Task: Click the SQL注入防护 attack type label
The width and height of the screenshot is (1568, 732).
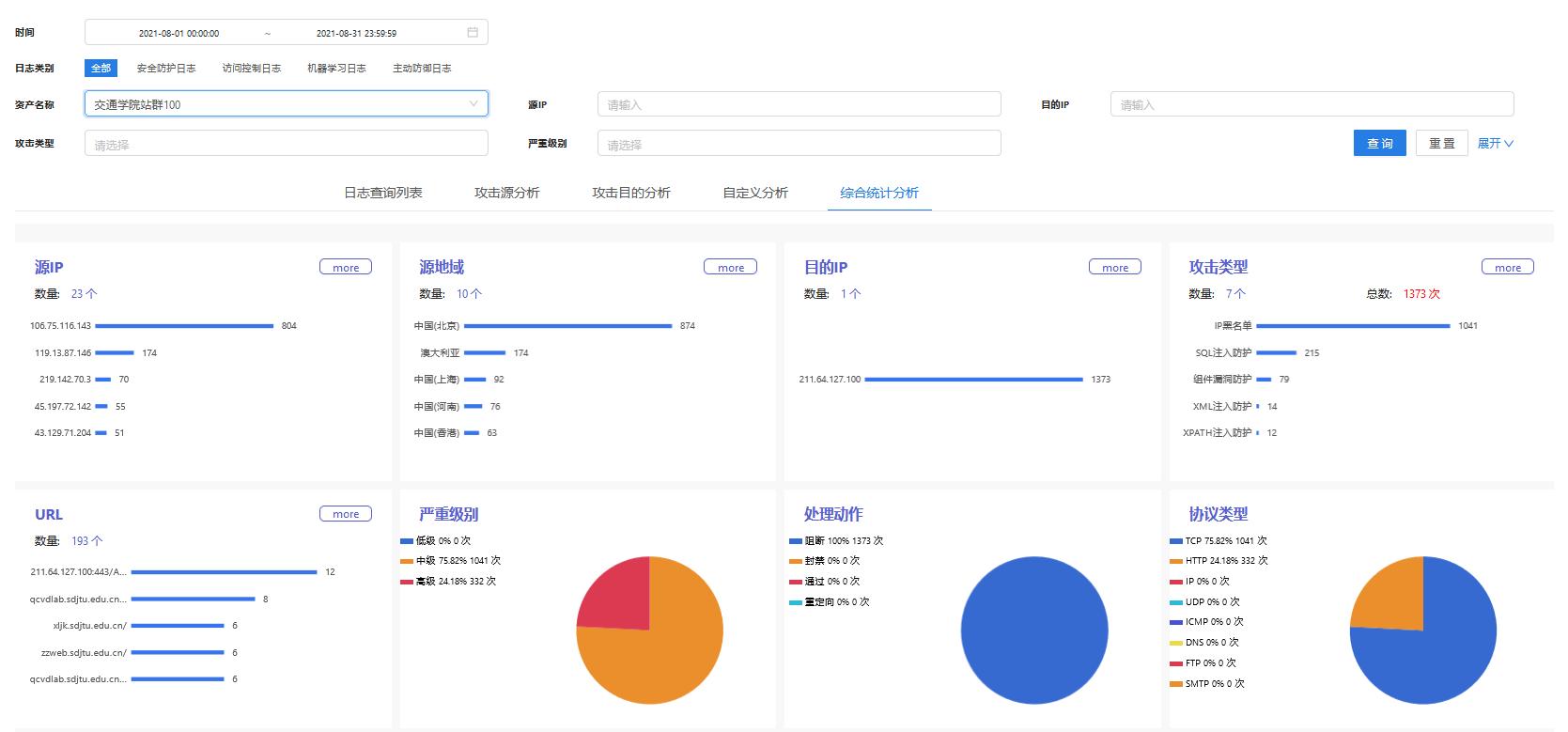Action: click(x=1223, y=353)
